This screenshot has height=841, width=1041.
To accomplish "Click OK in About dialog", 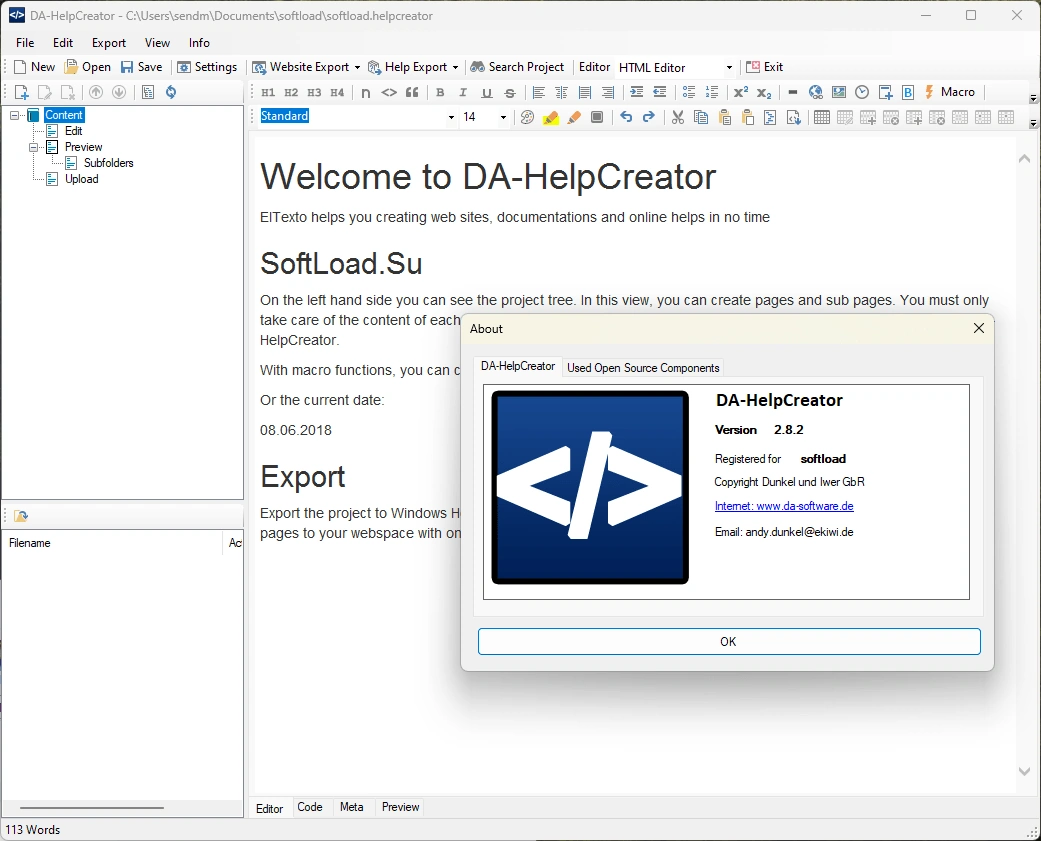I will tap(729, 641).
